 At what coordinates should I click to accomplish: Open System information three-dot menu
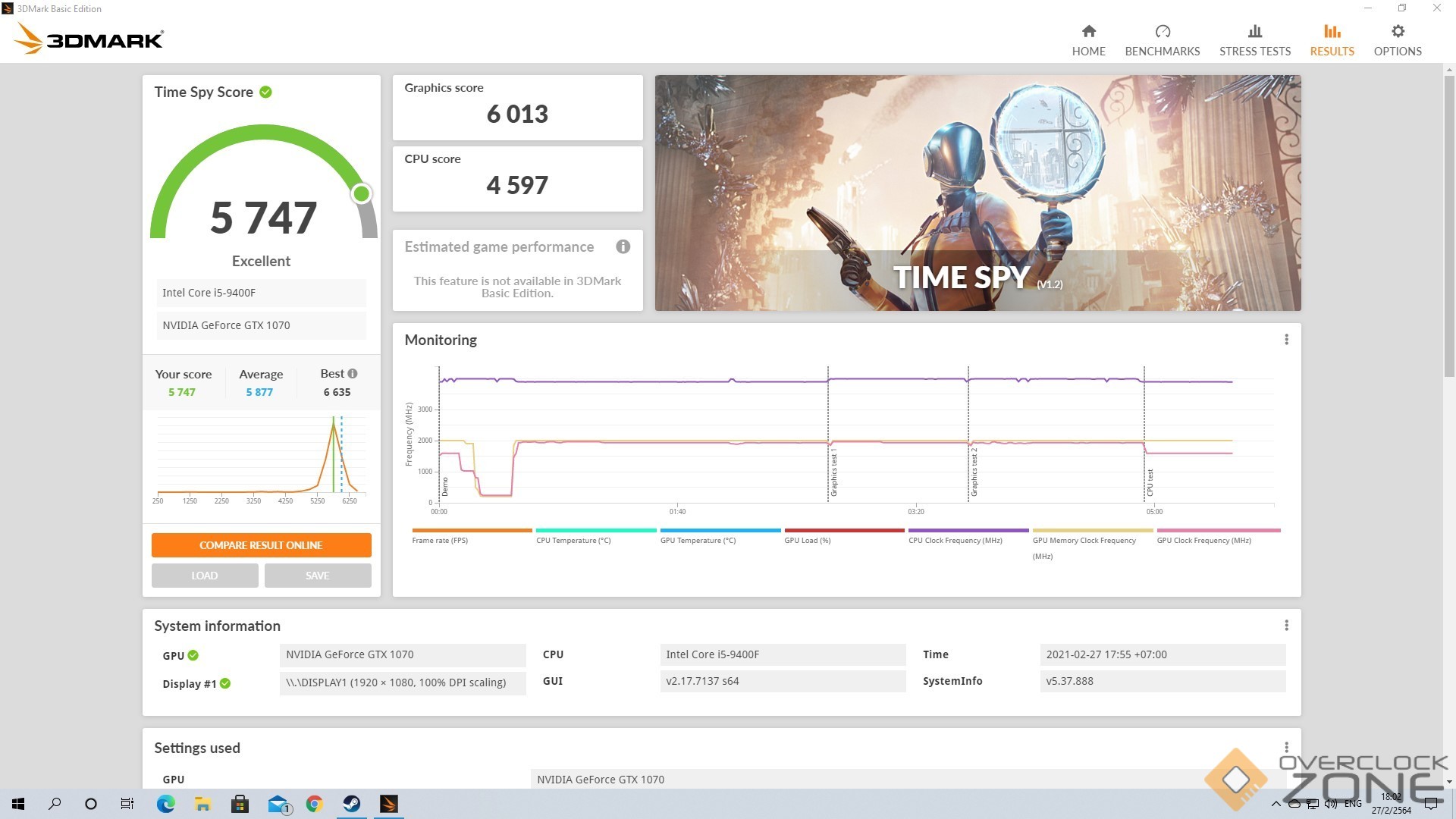click(1286, 626)
